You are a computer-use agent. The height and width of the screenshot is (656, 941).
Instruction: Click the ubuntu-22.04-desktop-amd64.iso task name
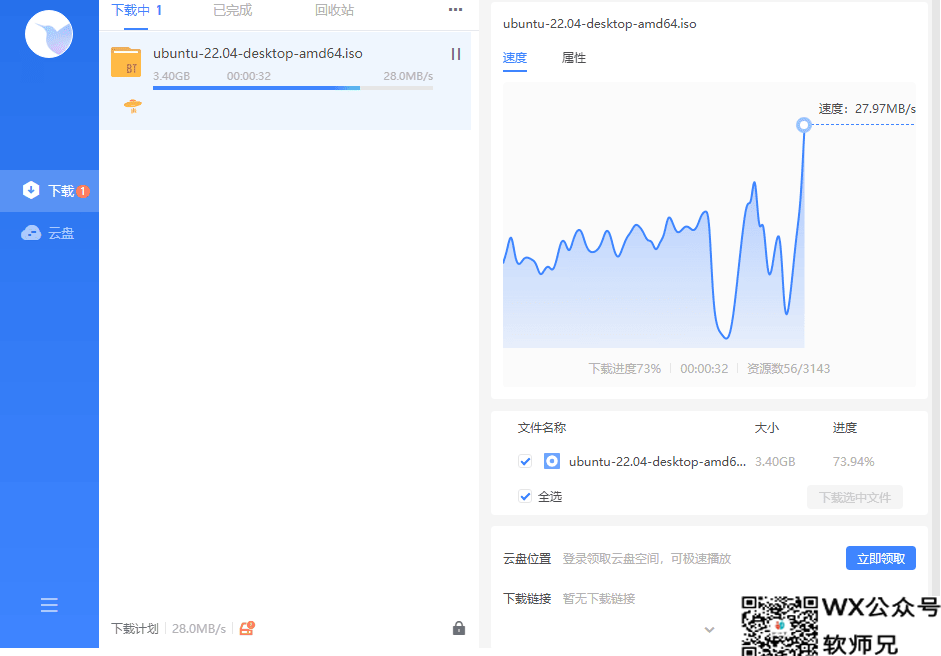pos(257,53)
